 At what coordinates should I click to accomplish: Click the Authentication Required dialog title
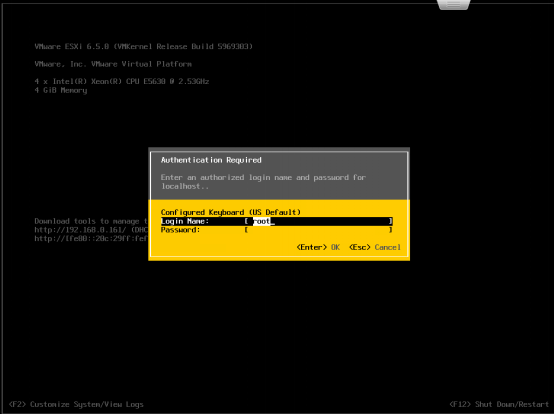pyautogui.click(x=211, y=160)
